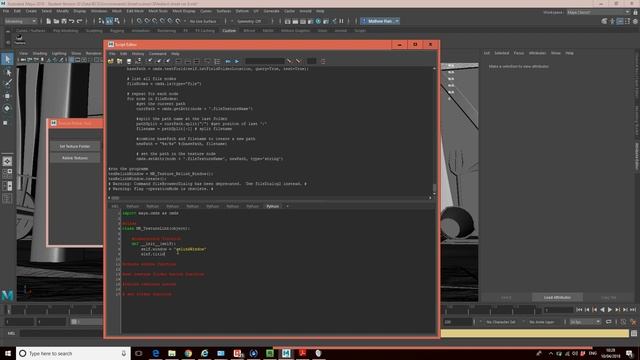Image resolution: width=640 pixels, height=360 pixels.
Task: Click Maya icon in Windows taskbar
Action: (286, 353)
